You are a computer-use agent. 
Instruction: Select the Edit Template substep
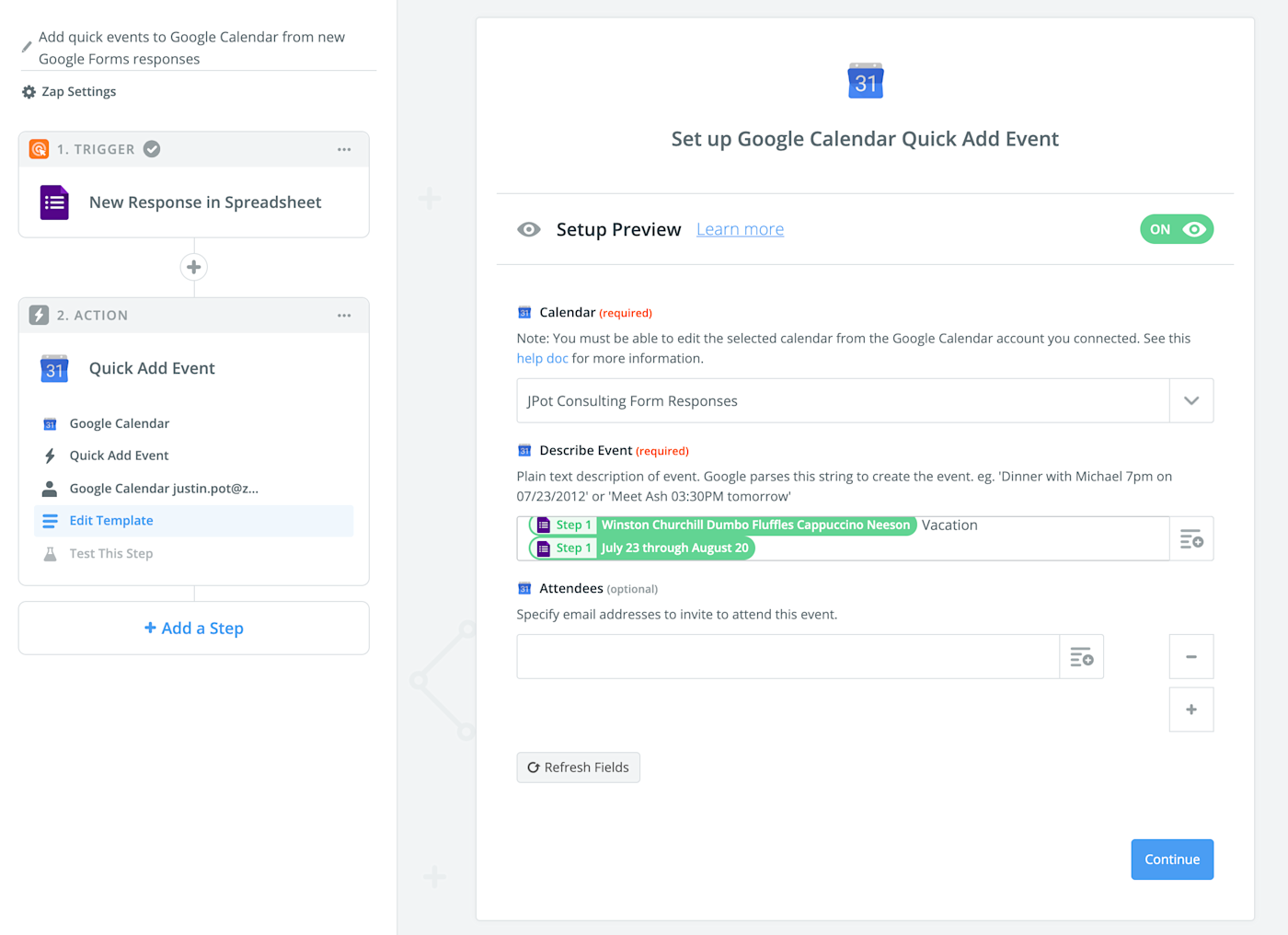pos(194,521)
